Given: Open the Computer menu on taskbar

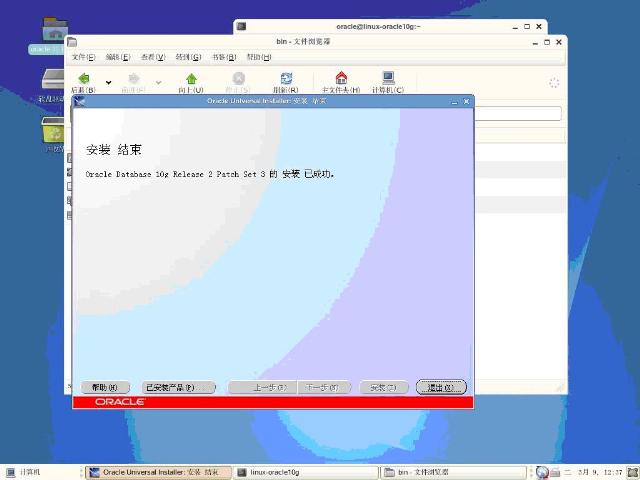Looking at the screenshot, I should (x=23, y=472).
